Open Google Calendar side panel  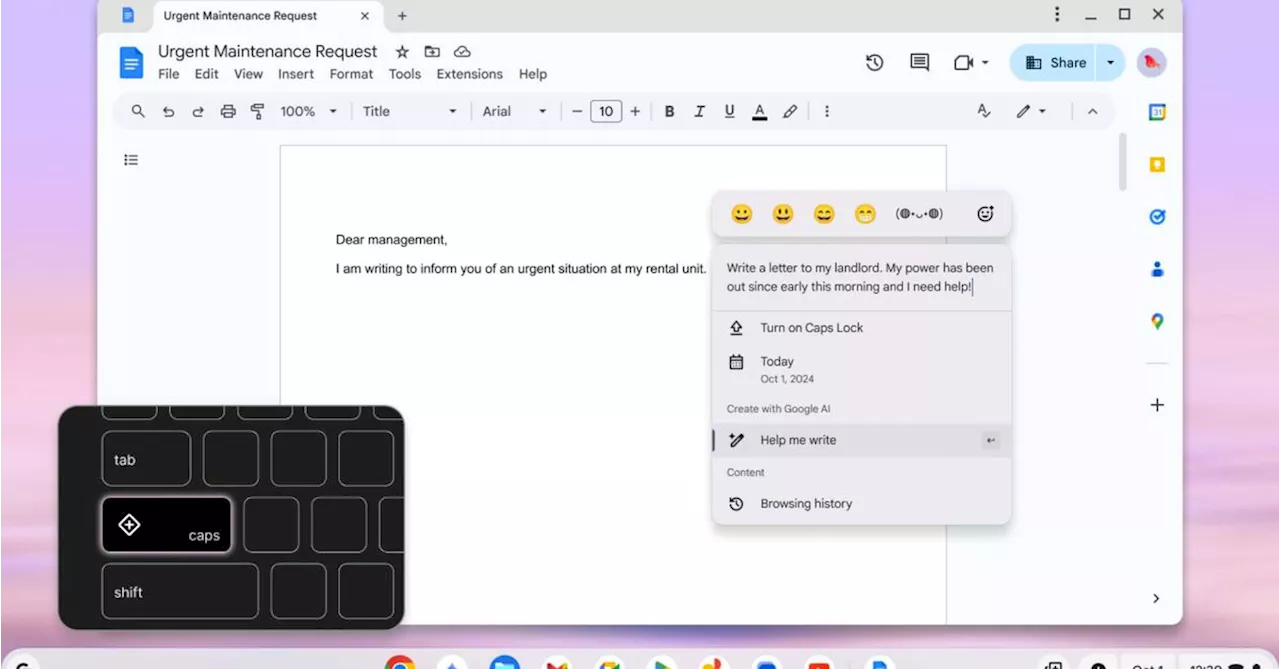pyautogui.click(x=1157, y=113)
